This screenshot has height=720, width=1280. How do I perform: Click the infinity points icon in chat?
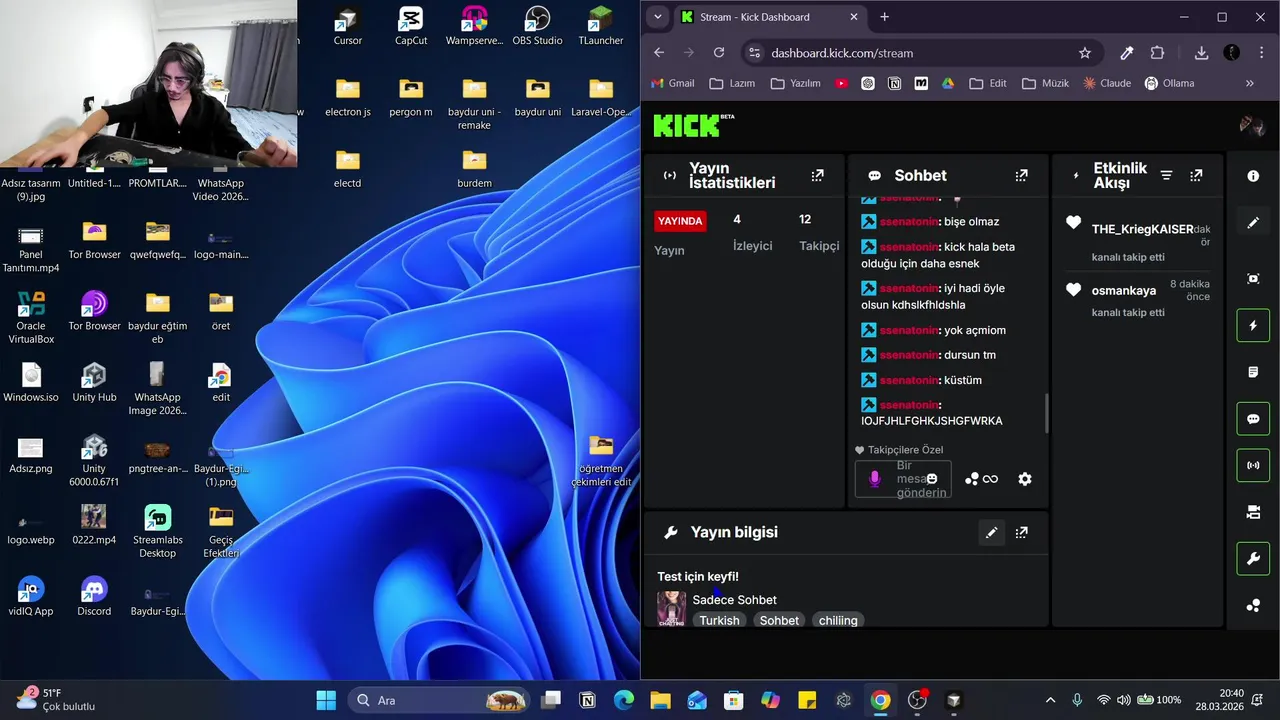point(981,479)
